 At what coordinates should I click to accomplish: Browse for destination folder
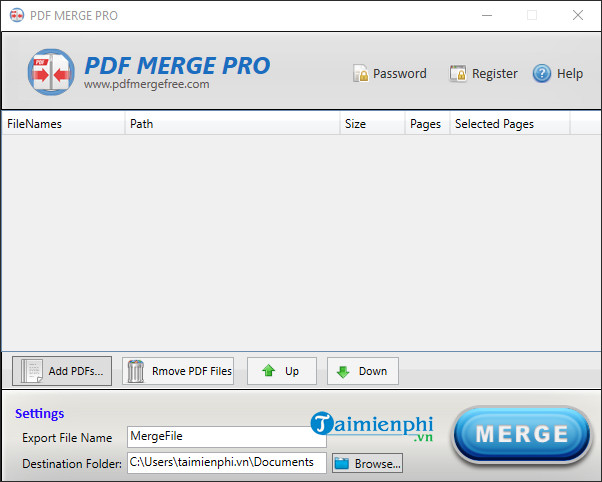(367, 463)
